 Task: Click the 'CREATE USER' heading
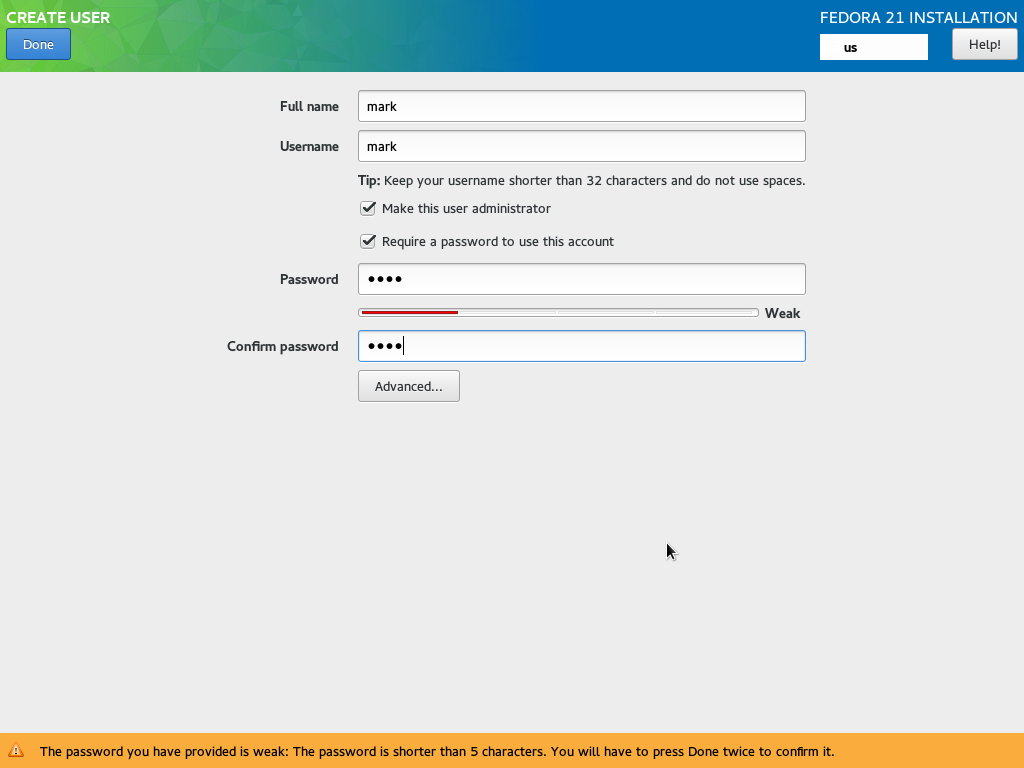[58, 17]
